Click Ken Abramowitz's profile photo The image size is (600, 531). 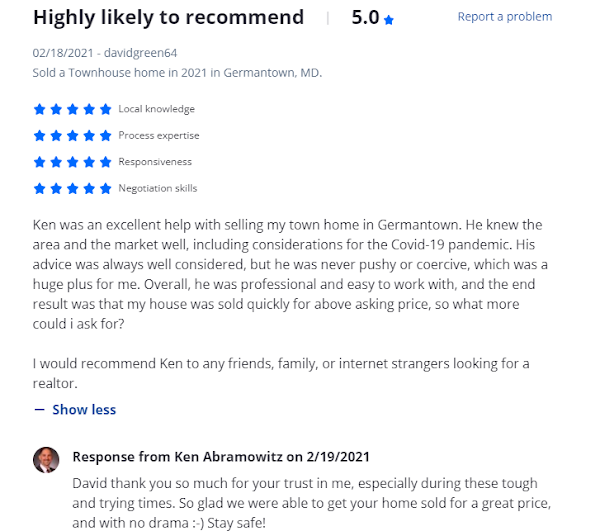46,460
